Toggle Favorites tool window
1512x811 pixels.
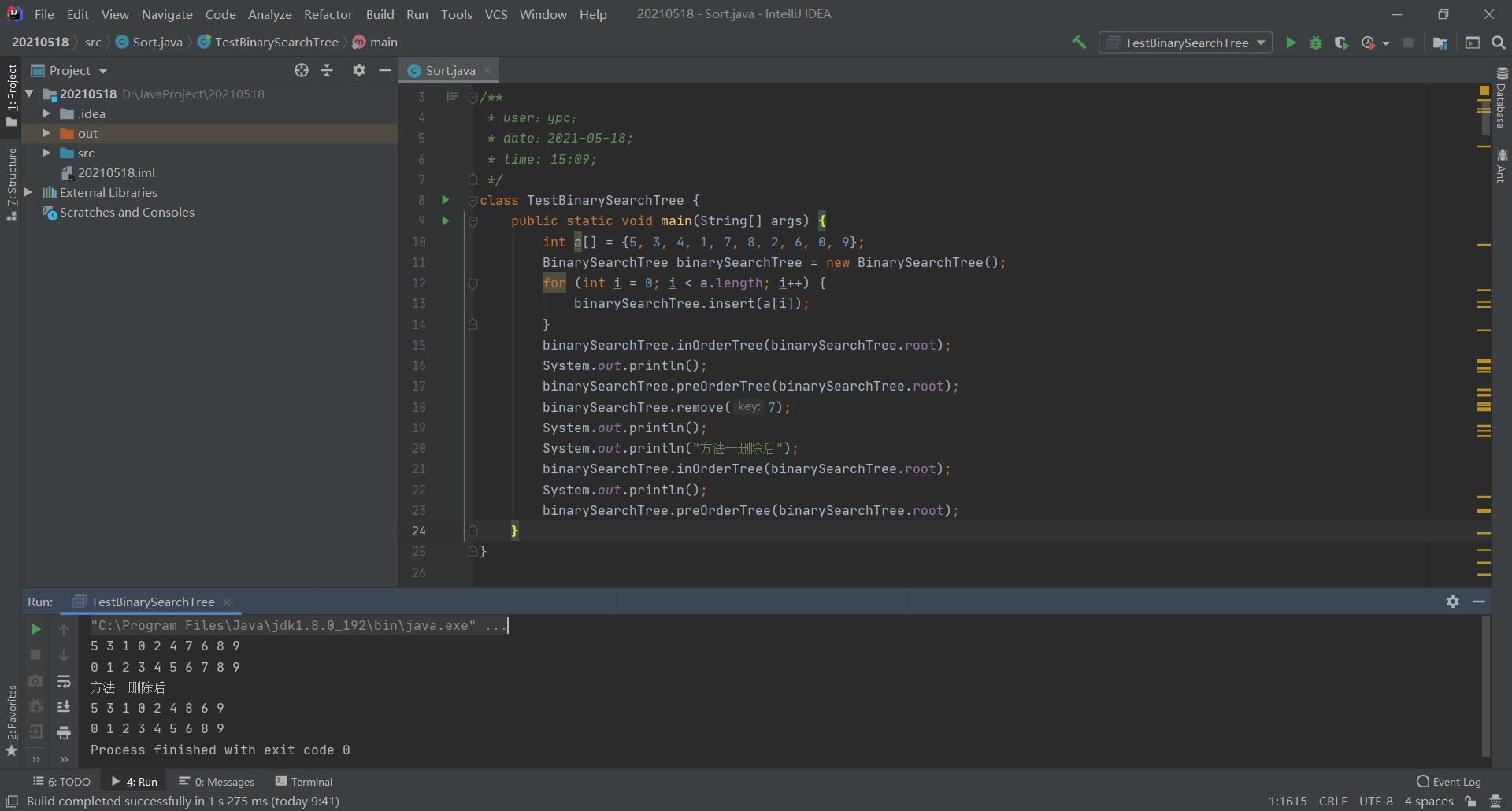[11, 720]
